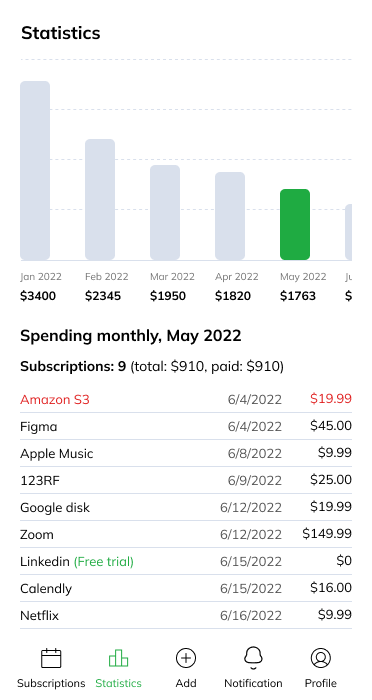Viewport: 372px width, 700px height.
Task: Click the Linkedin Free trial label
Action: pyautogui.click(x=104, y=561)
